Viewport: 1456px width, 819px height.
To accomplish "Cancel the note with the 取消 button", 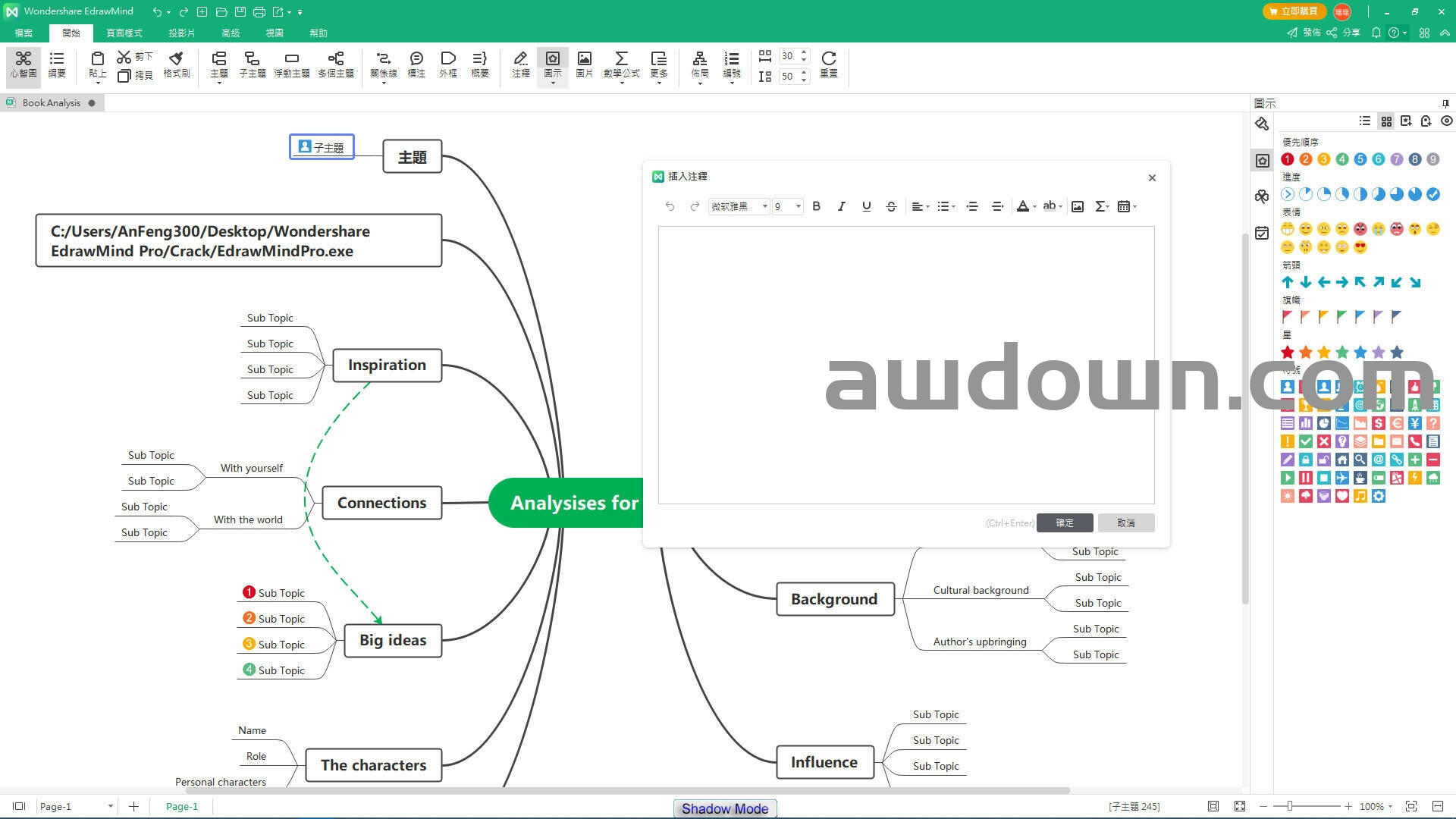I will [1125, 522].
